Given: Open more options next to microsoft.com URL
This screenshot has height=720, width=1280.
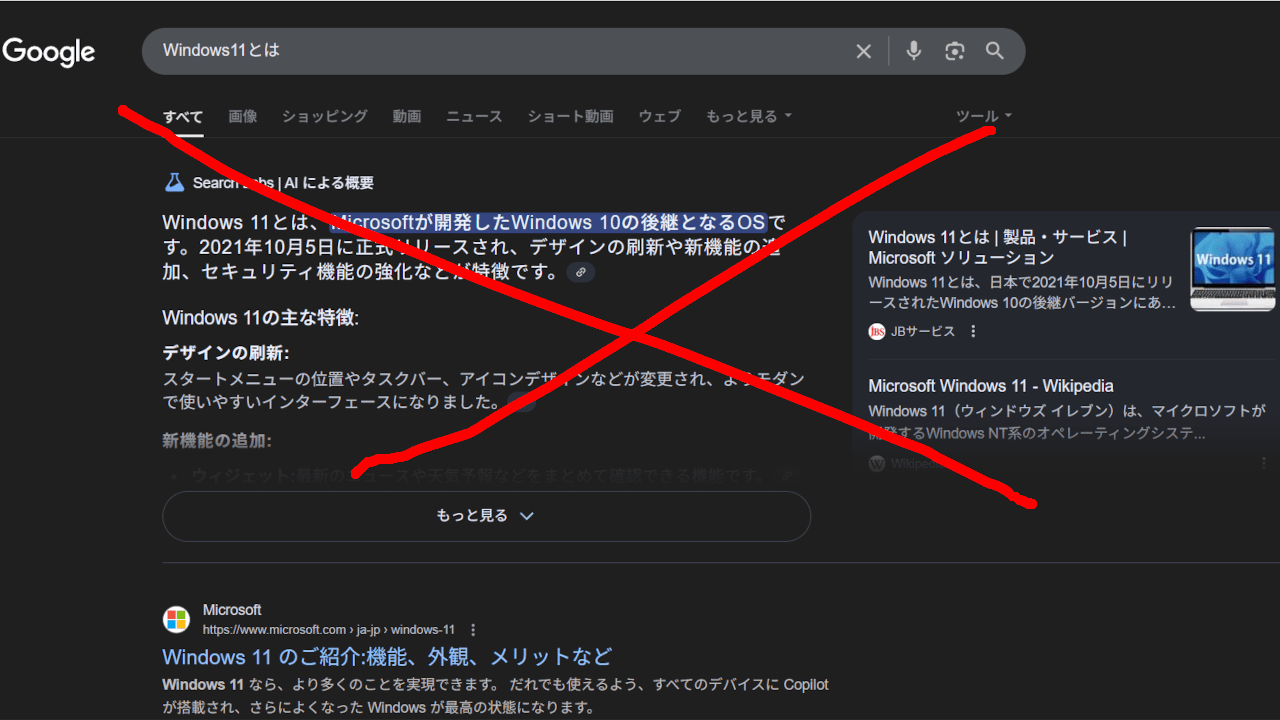Looking at the screenshot, I should point(473,630).
